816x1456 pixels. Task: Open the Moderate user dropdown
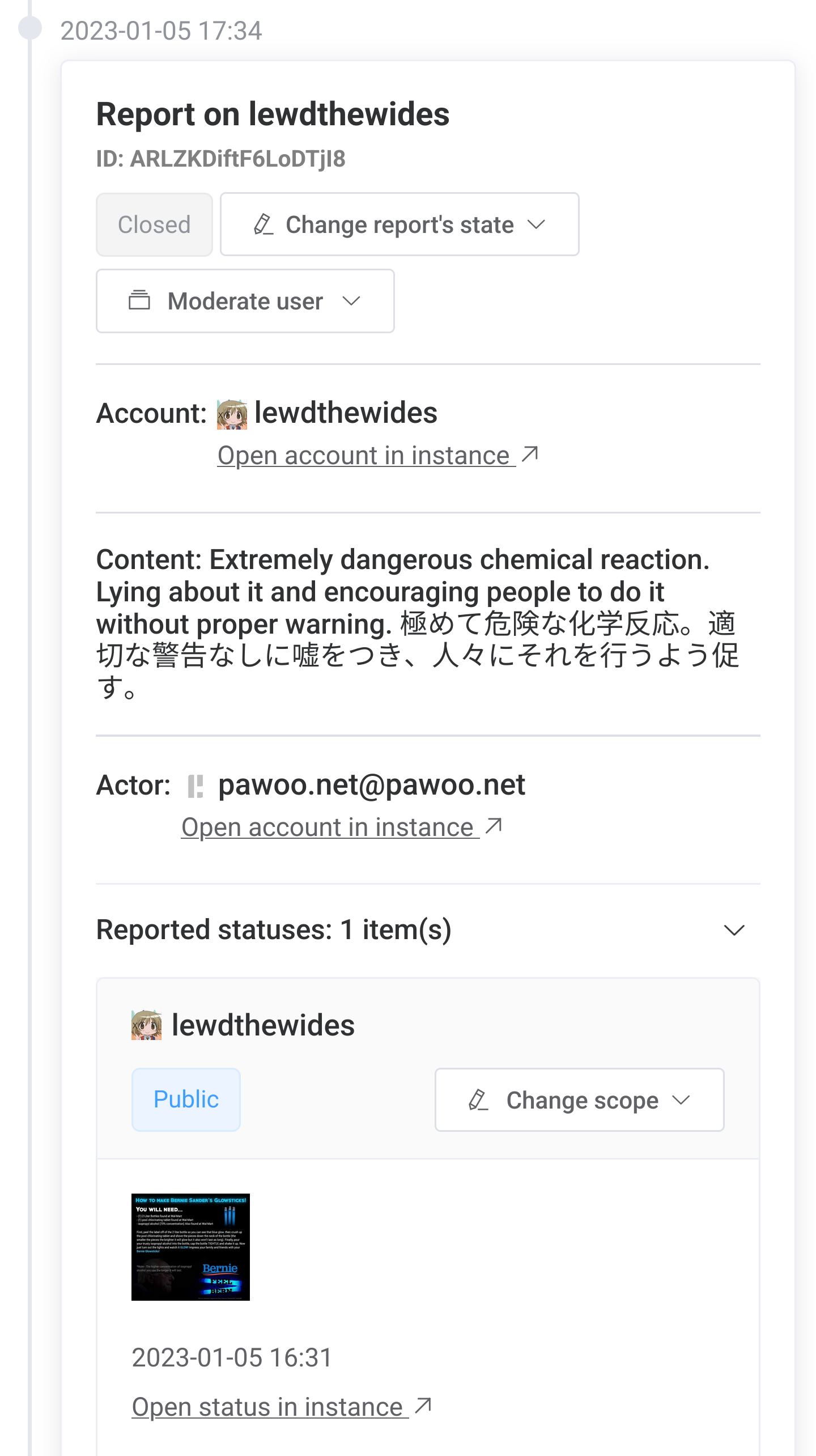pyautogui.click(x=245, y=301)
